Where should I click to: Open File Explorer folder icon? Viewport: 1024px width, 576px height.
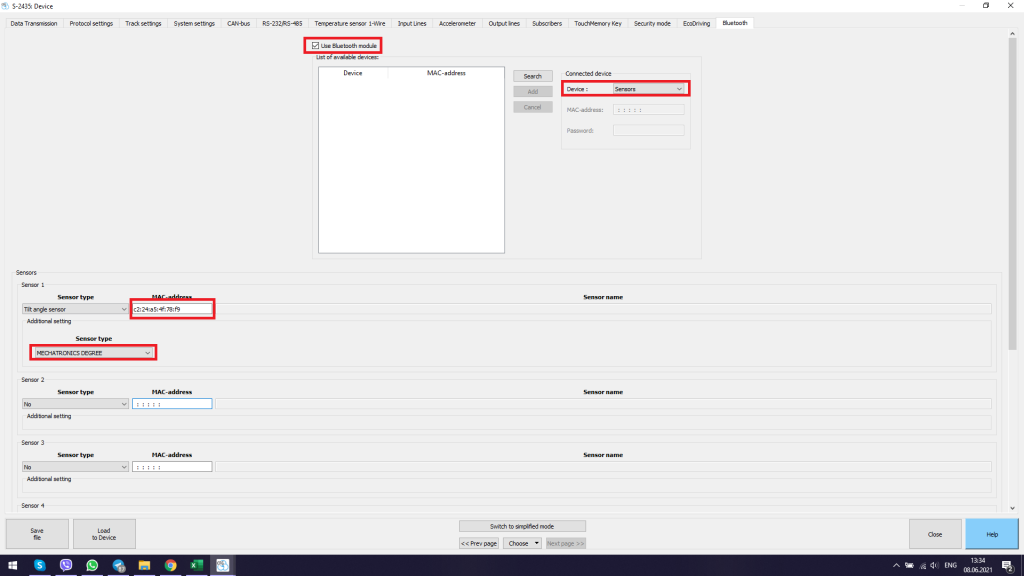(x=145, y=565)
